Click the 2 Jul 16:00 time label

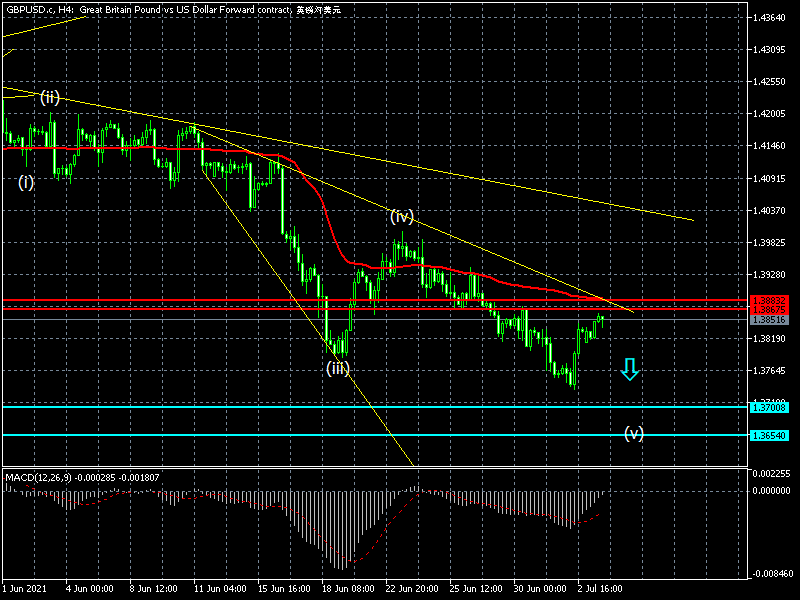click(600, 589)
